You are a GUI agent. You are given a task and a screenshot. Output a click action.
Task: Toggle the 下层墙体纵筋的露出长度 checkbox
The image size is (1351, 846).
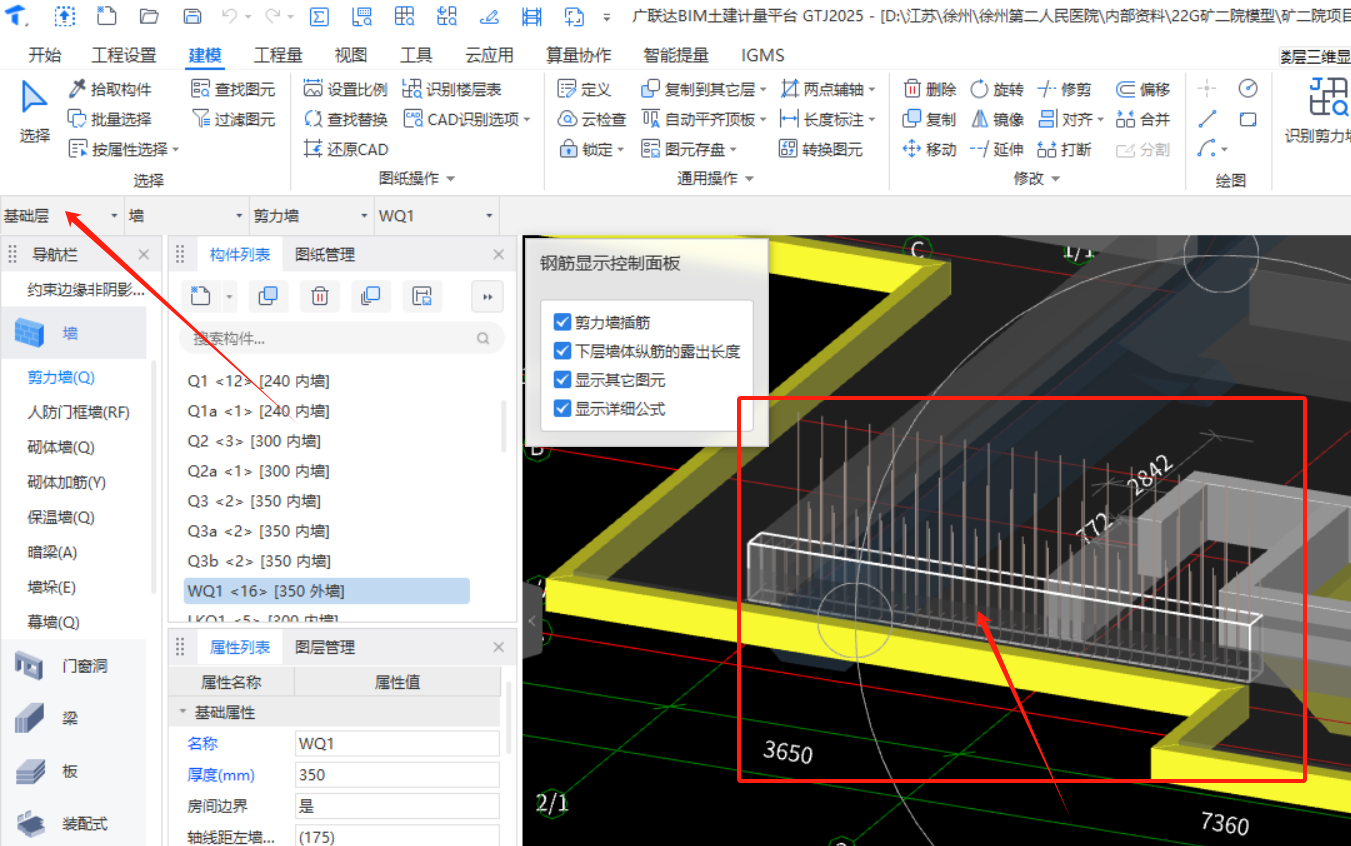(x=562, y=352)
